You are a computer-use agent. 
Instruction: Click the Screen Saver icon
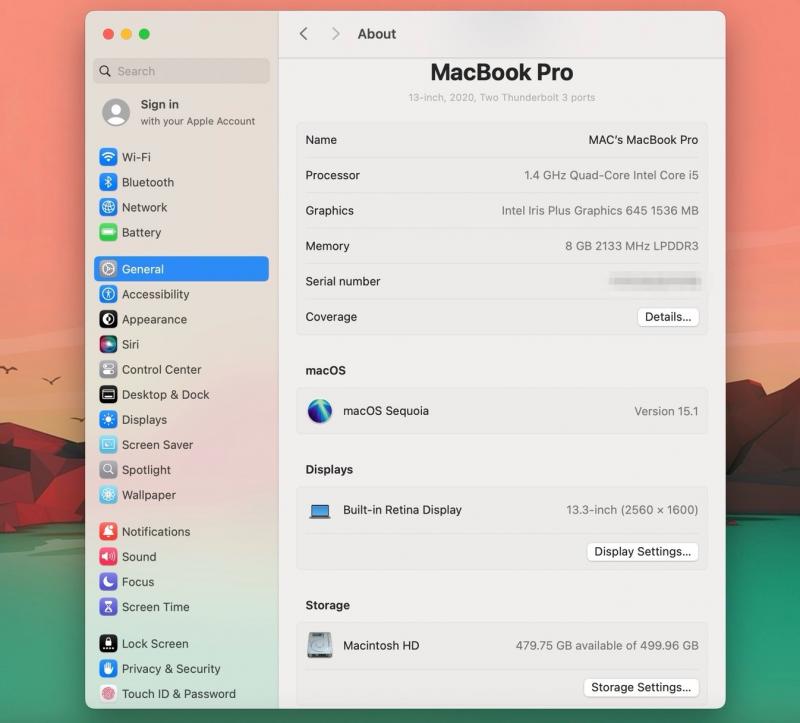pos(108,444)
